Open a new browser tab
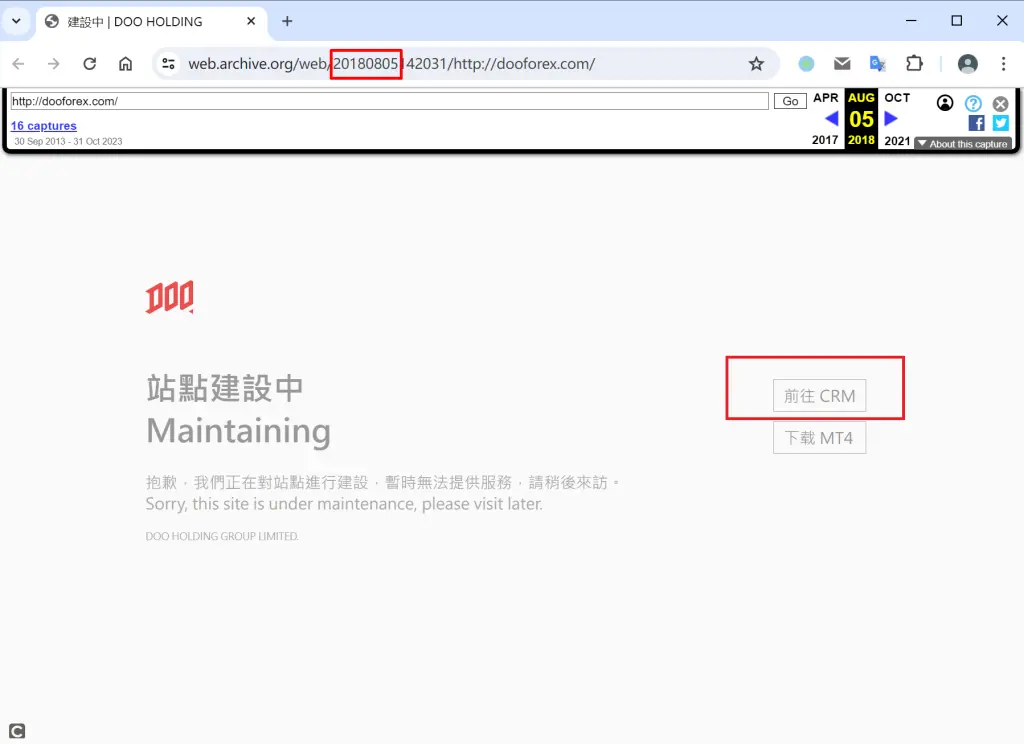 287,22
